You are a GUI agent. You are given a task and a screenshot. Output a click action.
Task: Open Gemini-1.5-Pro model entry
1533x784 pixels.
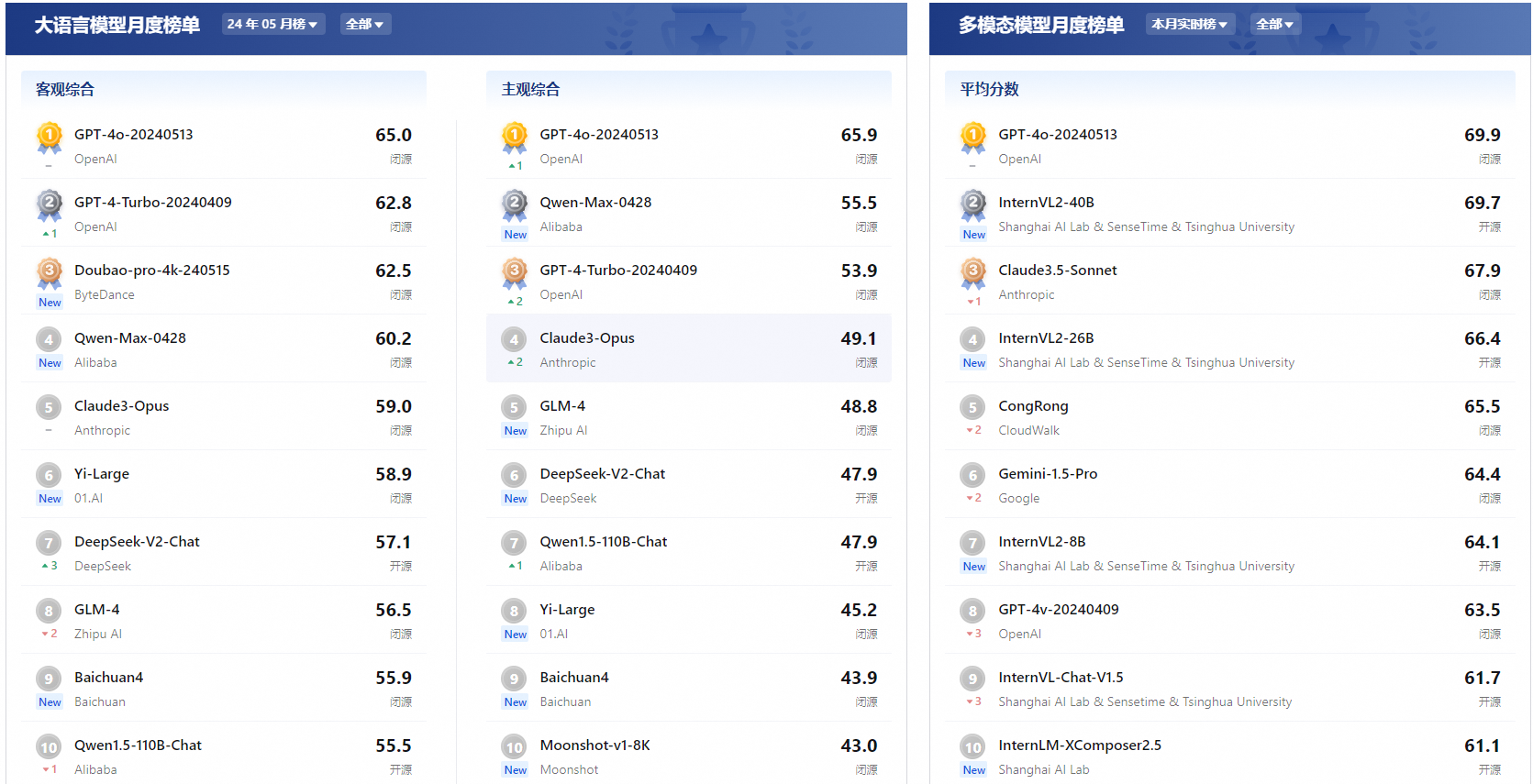click(1048, 474)
